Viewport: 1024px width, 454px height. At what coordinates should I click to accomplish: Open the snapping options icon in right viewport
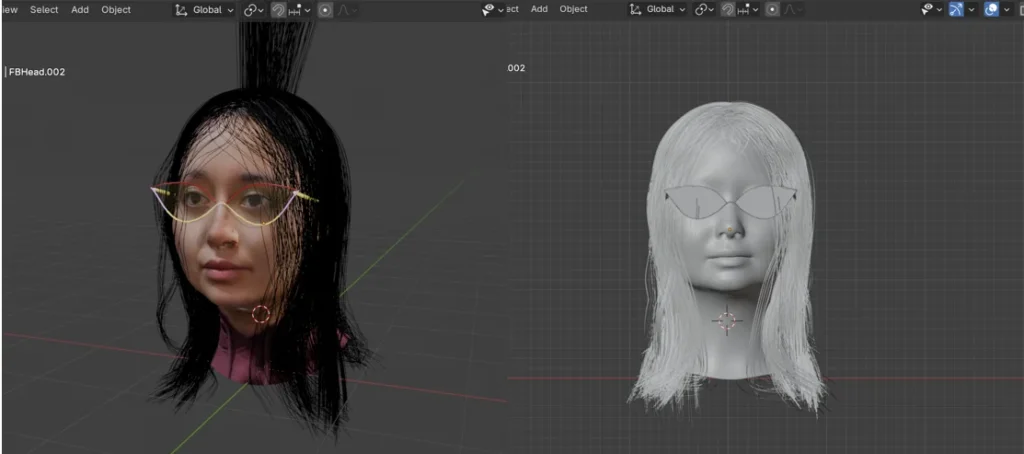749,9
